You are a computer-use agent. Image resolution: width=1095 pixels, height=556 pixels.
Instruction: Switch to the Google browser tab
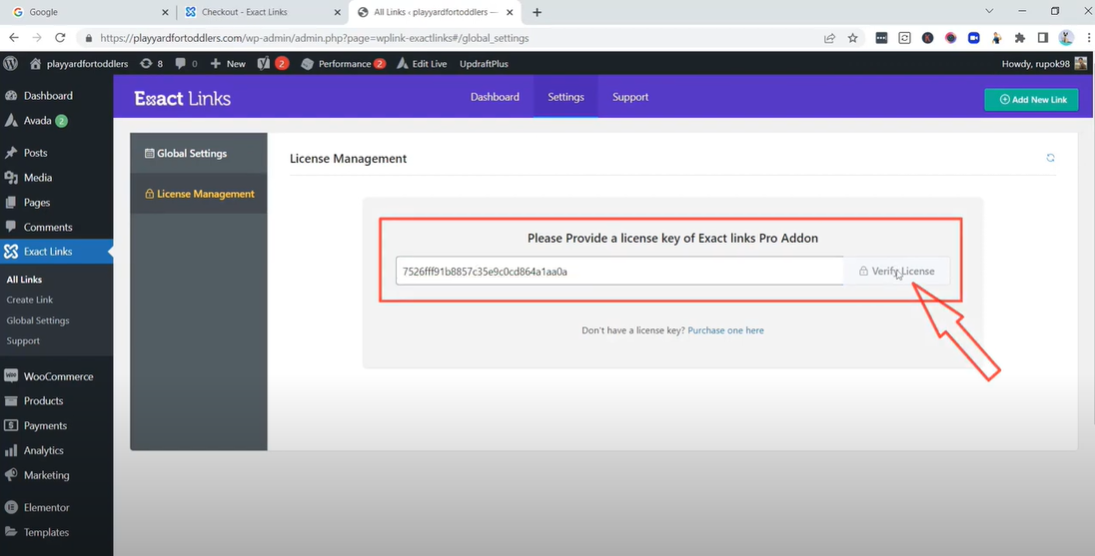(87, 12)
